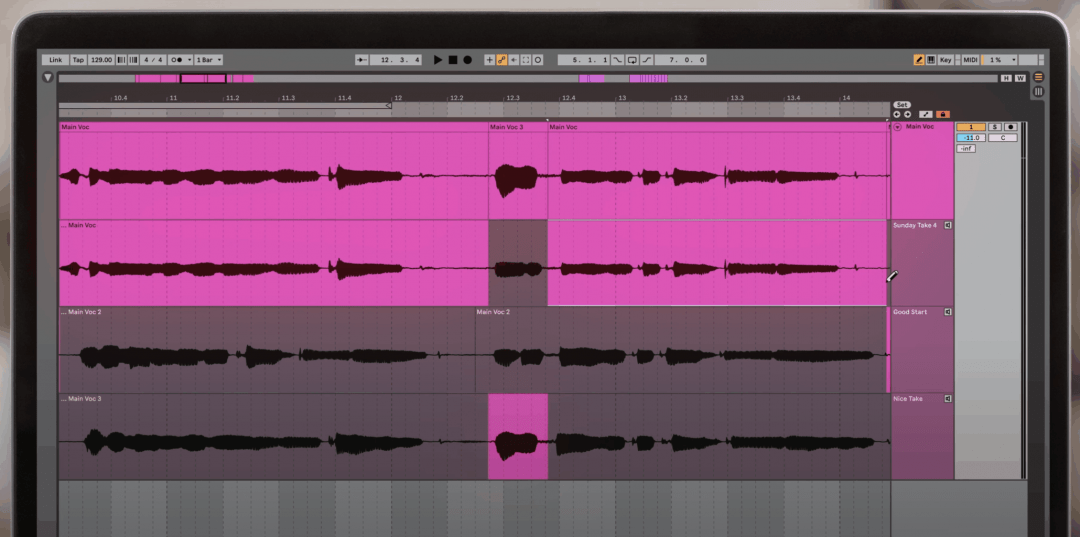Screen dimensions: 1080x537
Task: Jump to the previous locator
Action: pyautogui.click(x=897, y=114)
